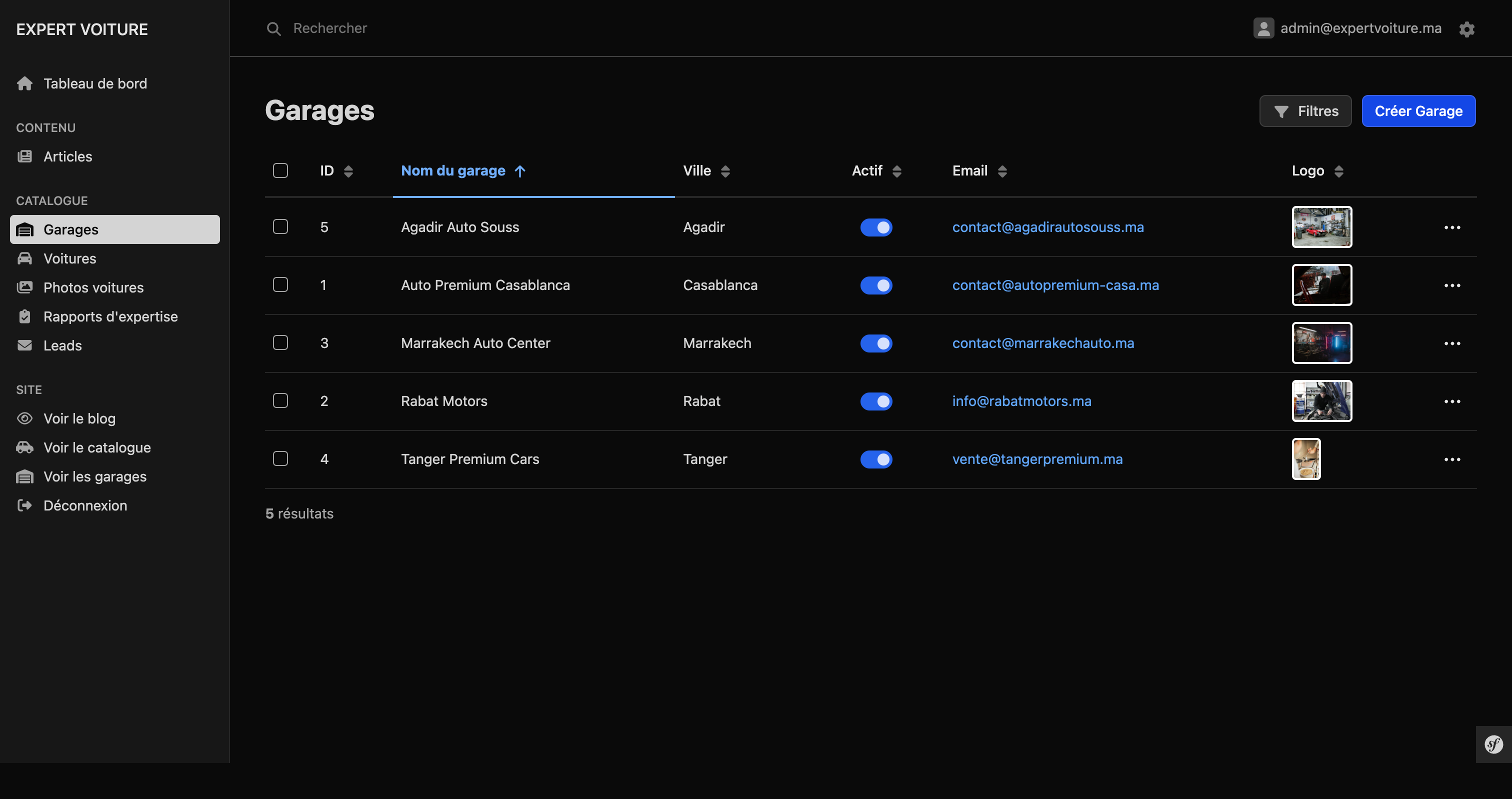Image resolution: width=1512 pixels, height=799 pixels.
Task: Open actions menu for Agadir Auto Souss
Action: tap(1452, 227)
